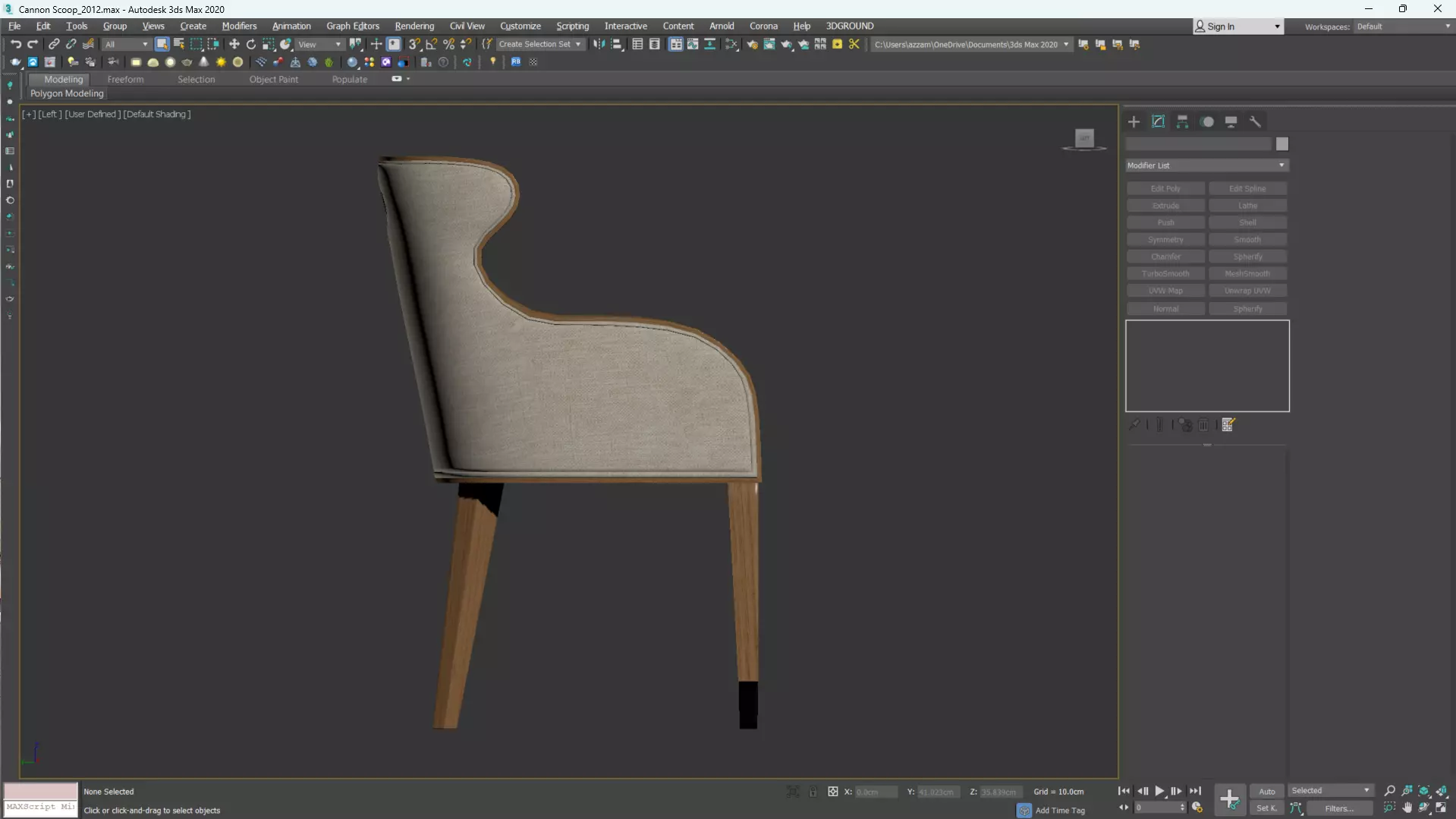Open the Modify panel tab
The height and width of the screenshot is (819, 1456).
[1158, 121]
